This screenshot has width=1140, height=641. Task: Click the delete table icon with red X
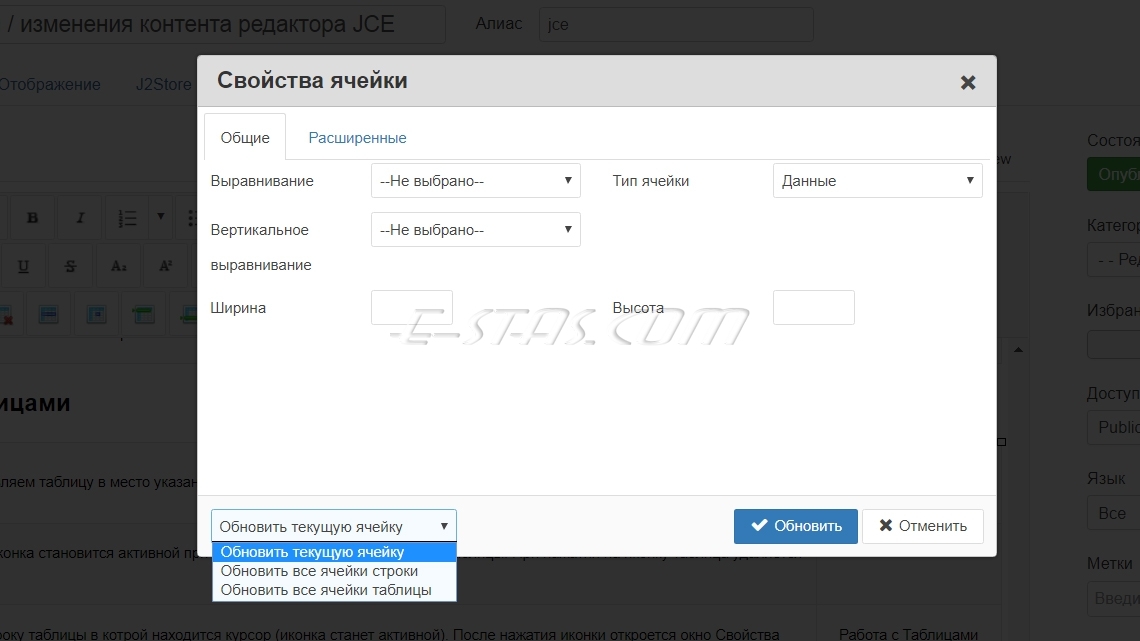pyautogui.click(x=6, y=315)
